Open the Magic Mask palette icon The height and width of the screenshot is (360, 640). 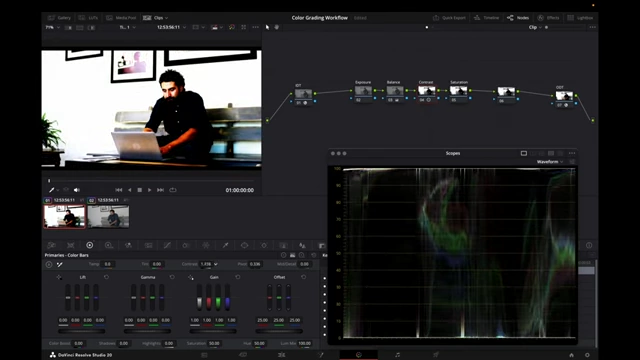tap(283, 245)
